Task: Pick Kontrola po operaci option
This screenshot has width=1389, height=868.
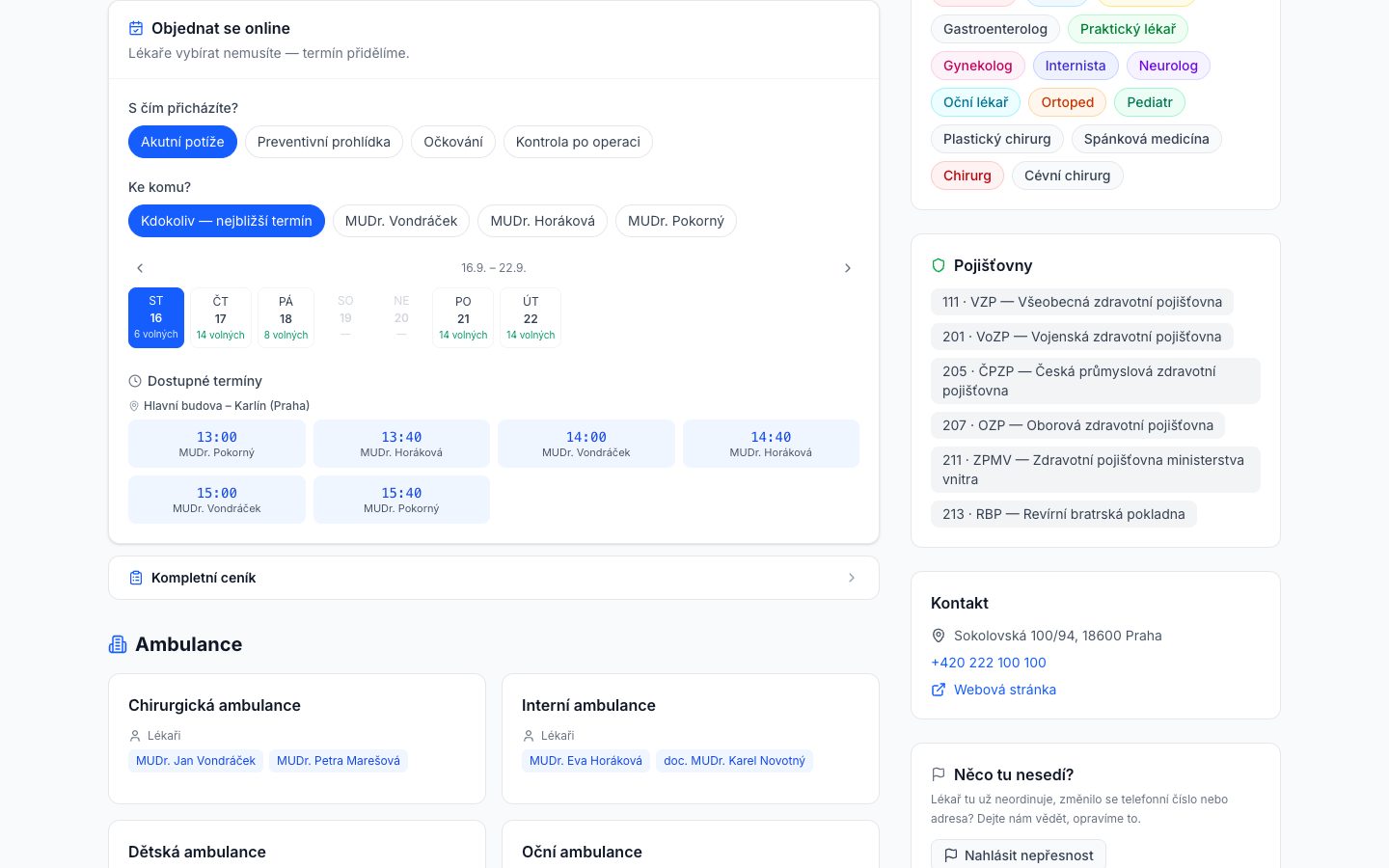Action: pyautogui.click(x=578, y=142)
